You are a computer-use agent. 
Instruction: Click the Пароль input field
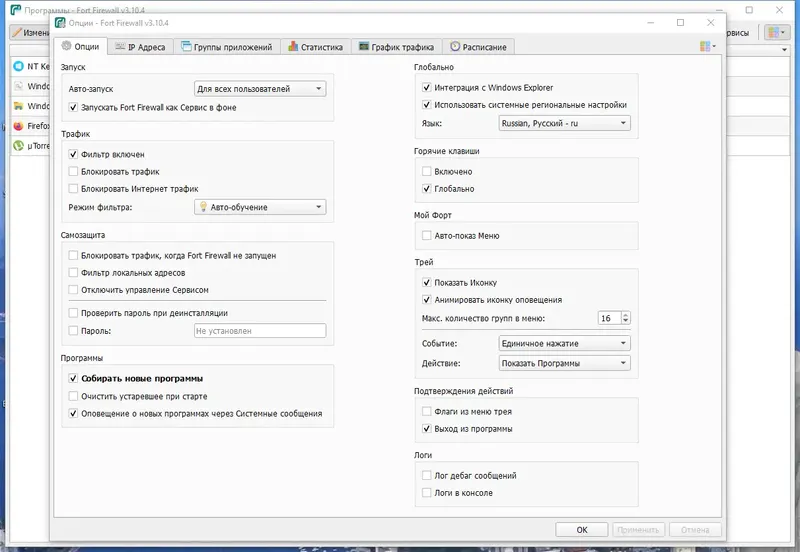[x=260, y=331]
